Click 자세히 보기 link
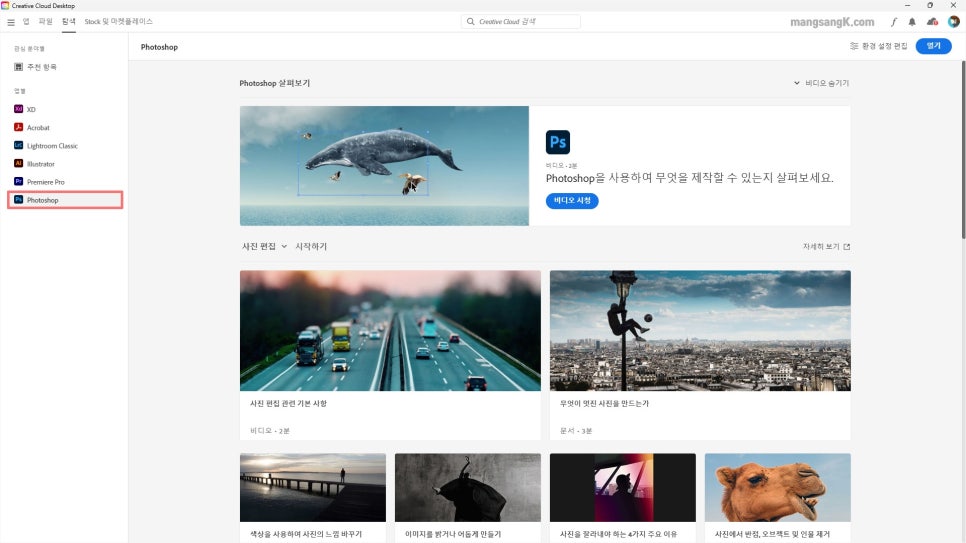This screenshot has width=966, height=543. point(821,247)
